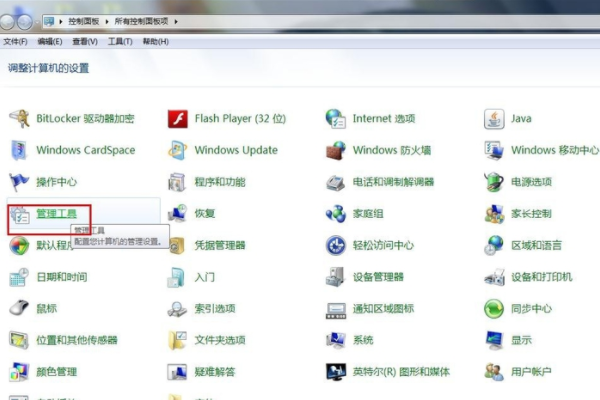
Task: Click the Java icon
Action: pos(494,118)
